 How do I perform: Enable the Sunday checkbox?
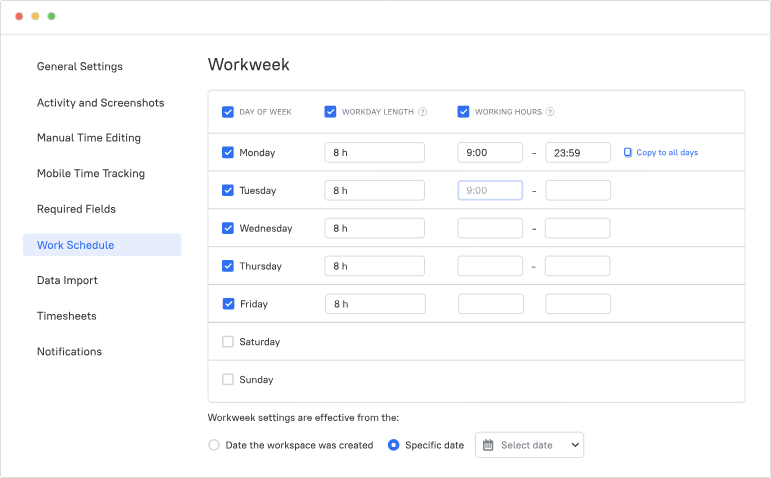[228, 380]
